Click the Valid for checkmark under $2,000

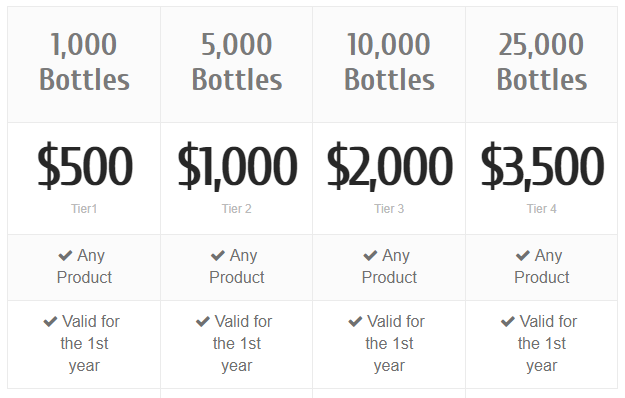[x=355, y=322]
